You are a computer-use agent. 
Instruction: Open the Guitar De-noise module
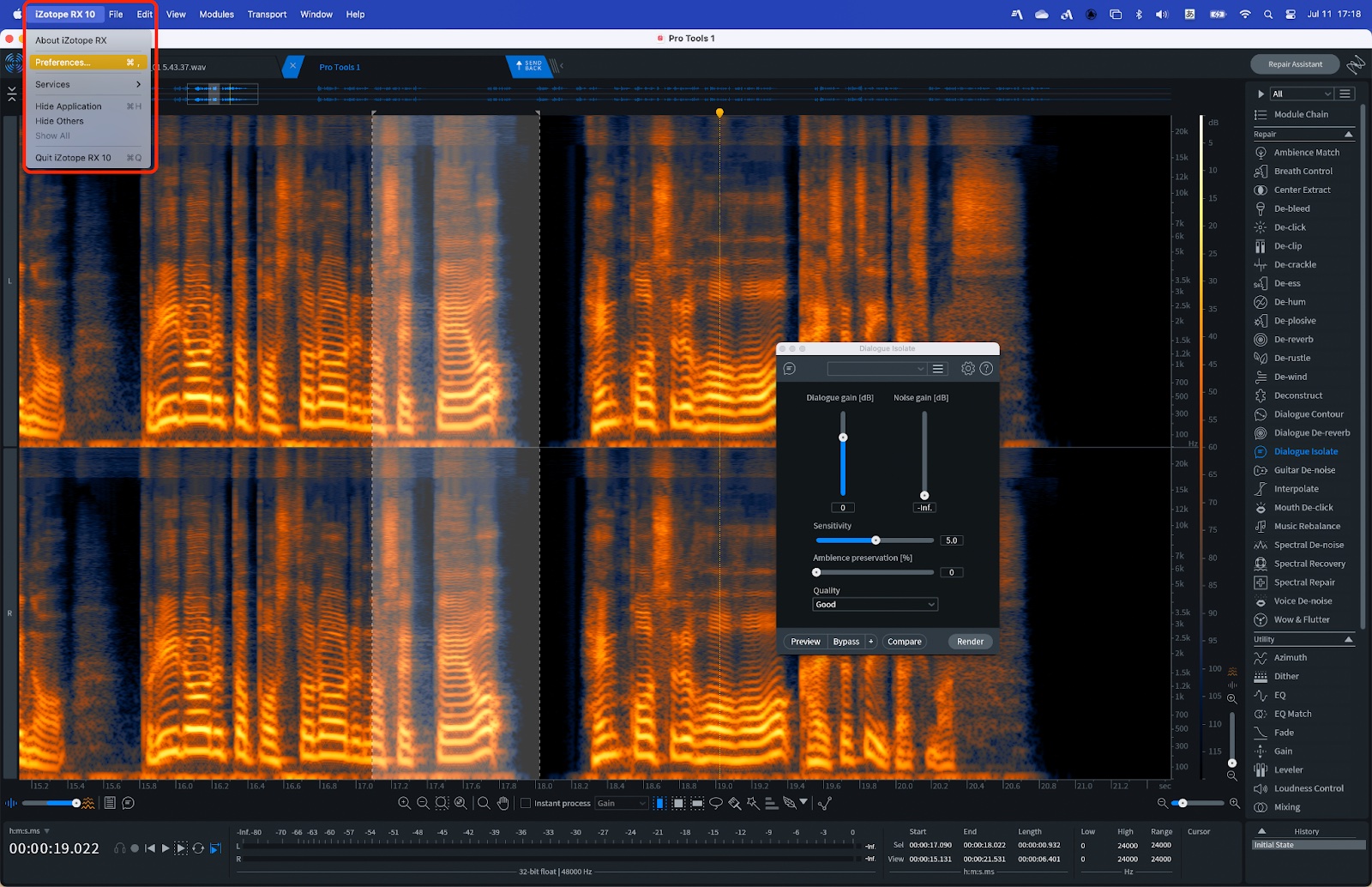1303,471
